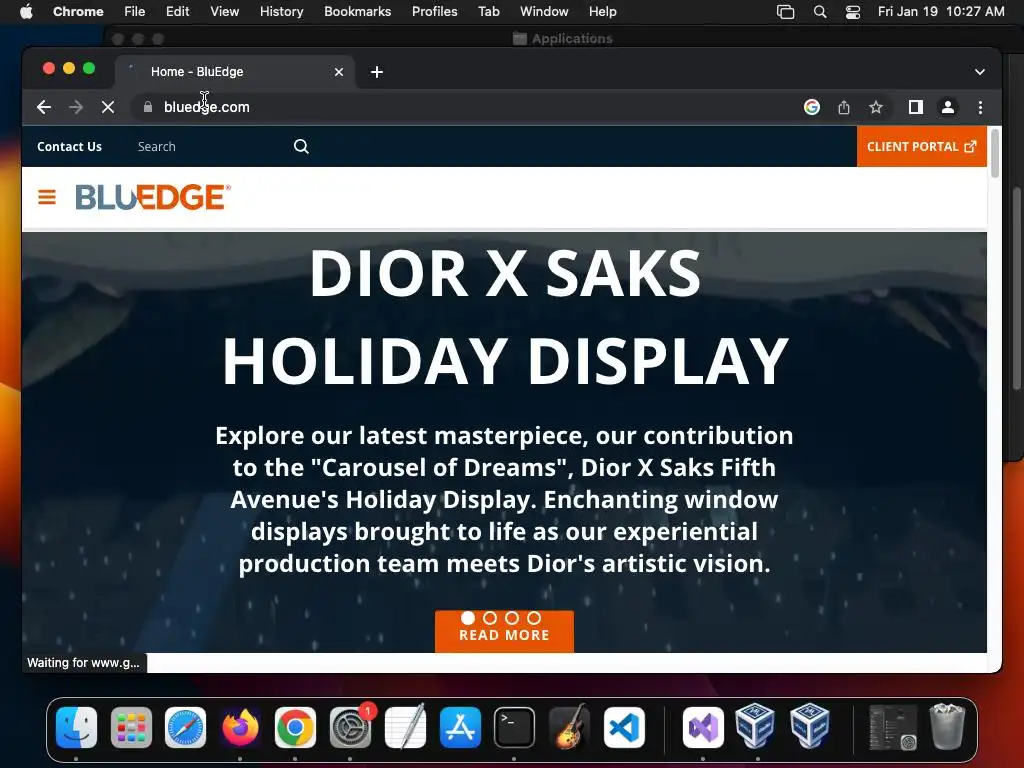Bookmark this page with the star icon
The width and height of the screenshot is (1024, 768).
pyautogui.click(x=876, y=107)
